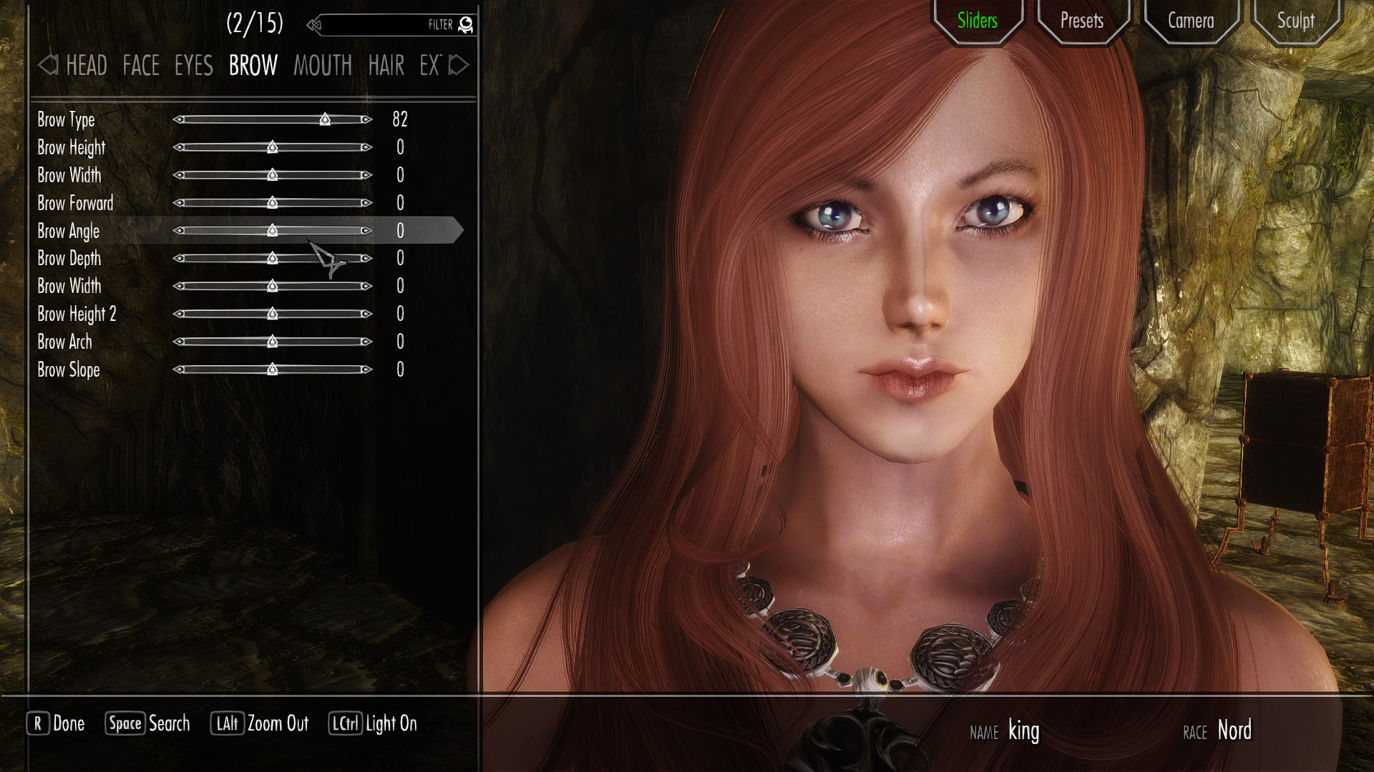Image resolution: width=1374 pixels, height=772 pixels.
Task: Increase Brow Slope with right end arrow
Action: click(366, 370)
